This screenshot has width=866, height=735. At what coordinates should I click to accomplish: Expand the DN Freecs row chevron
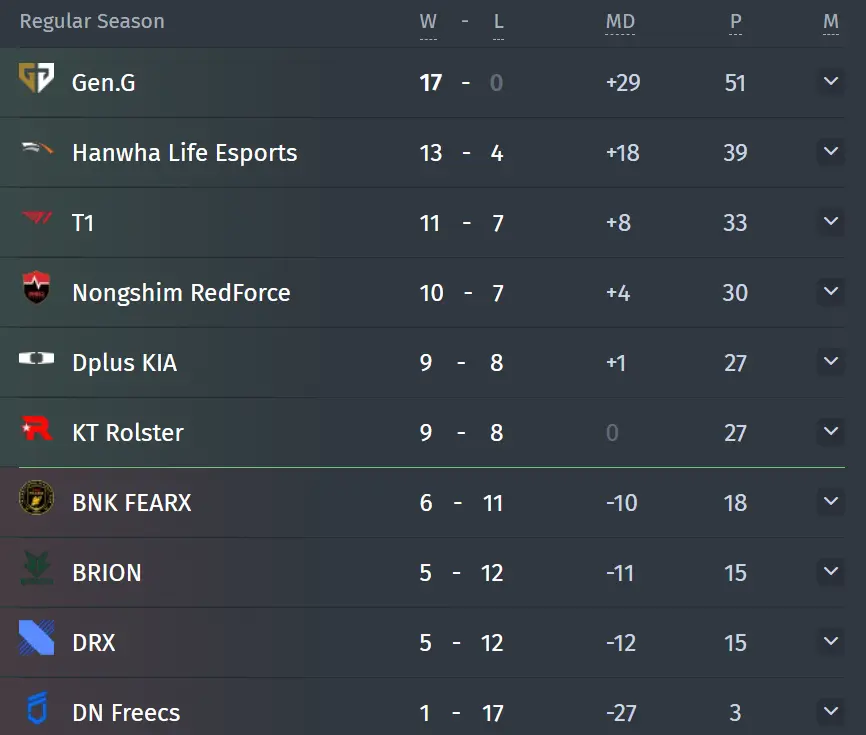[831, 711]
